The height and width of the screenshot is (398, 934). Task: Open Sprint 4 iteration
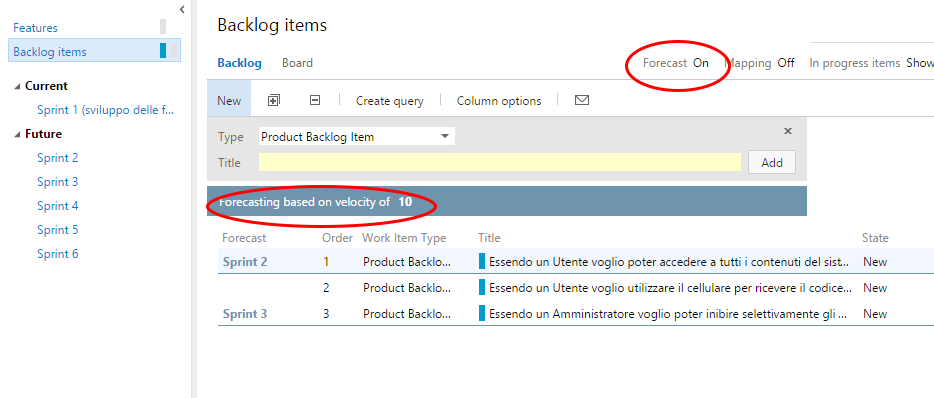tap(58, 206)
